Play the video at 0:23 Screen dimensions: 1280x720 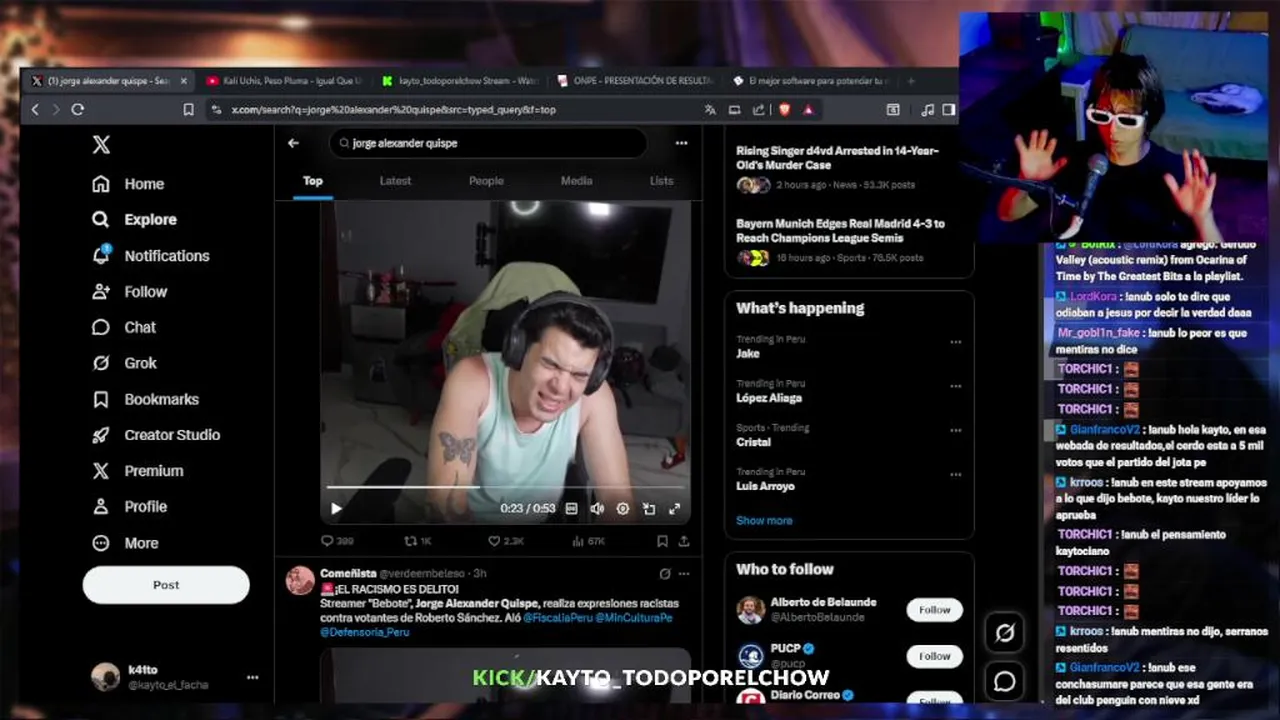(x=336, y=509)
